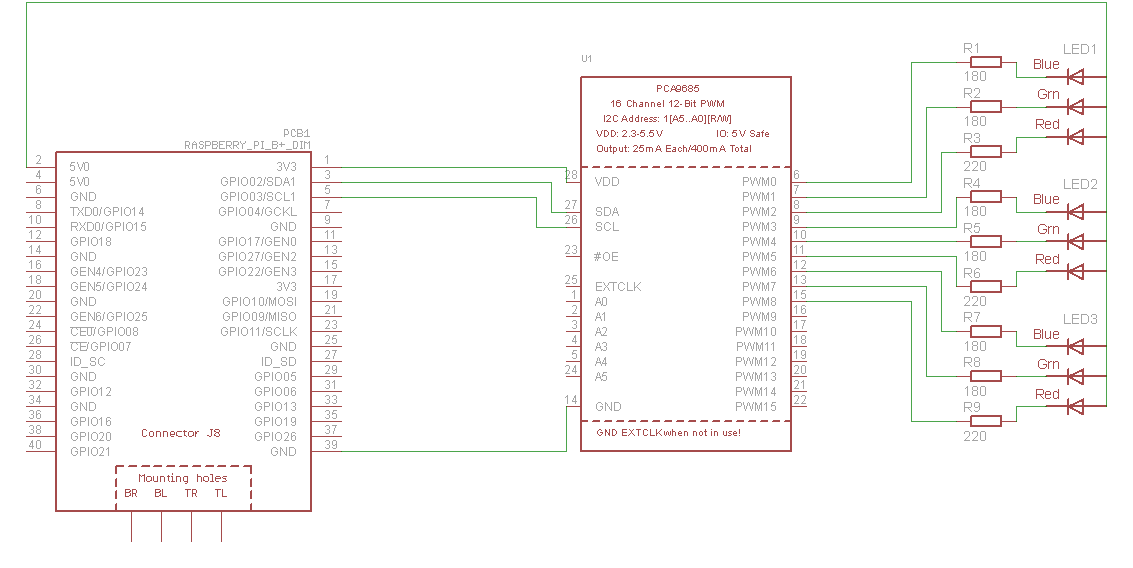Click the #OE pin label
1133x568 pixels.
[606, 257]
